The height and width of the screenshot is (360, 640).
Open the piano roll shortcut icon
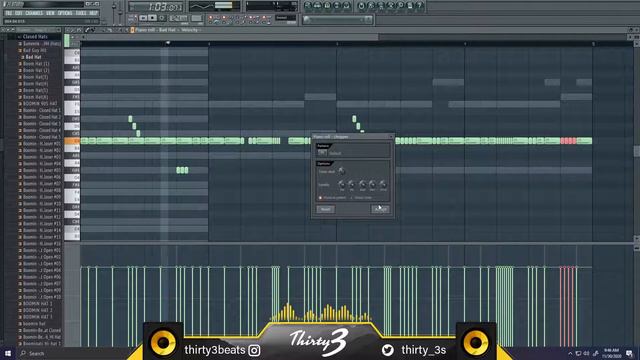pos(327,6)
